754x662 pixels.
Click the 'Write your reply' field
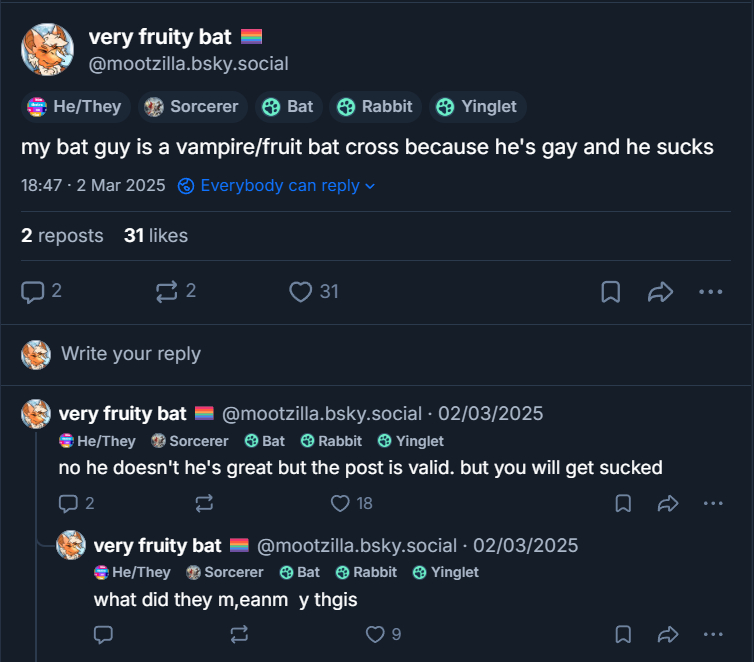click(x=130, y=354)
